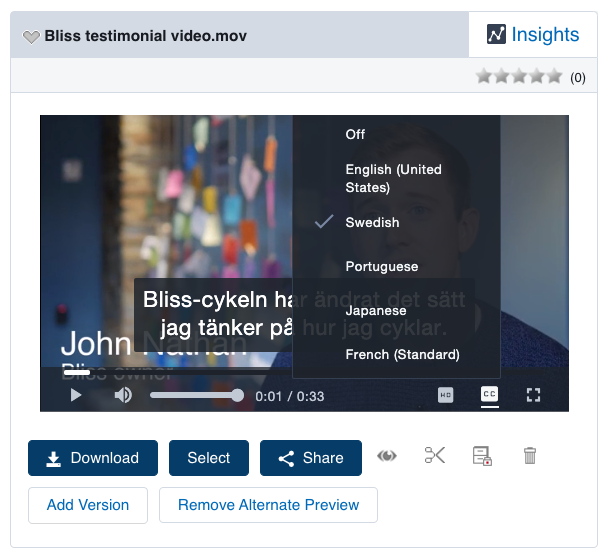Click Add Version

click(x=88, y=505)
